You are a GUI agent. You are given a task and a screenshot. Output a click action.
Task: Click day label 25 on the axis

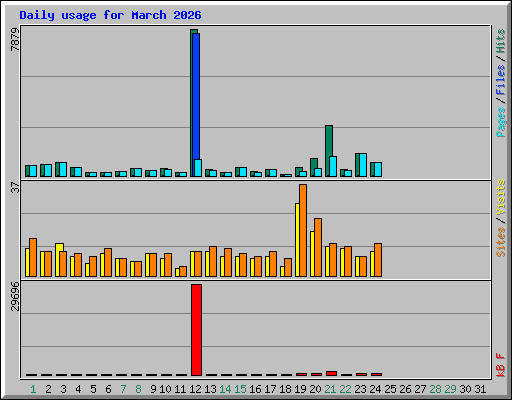pyautogui.click(x=390, y=389)
